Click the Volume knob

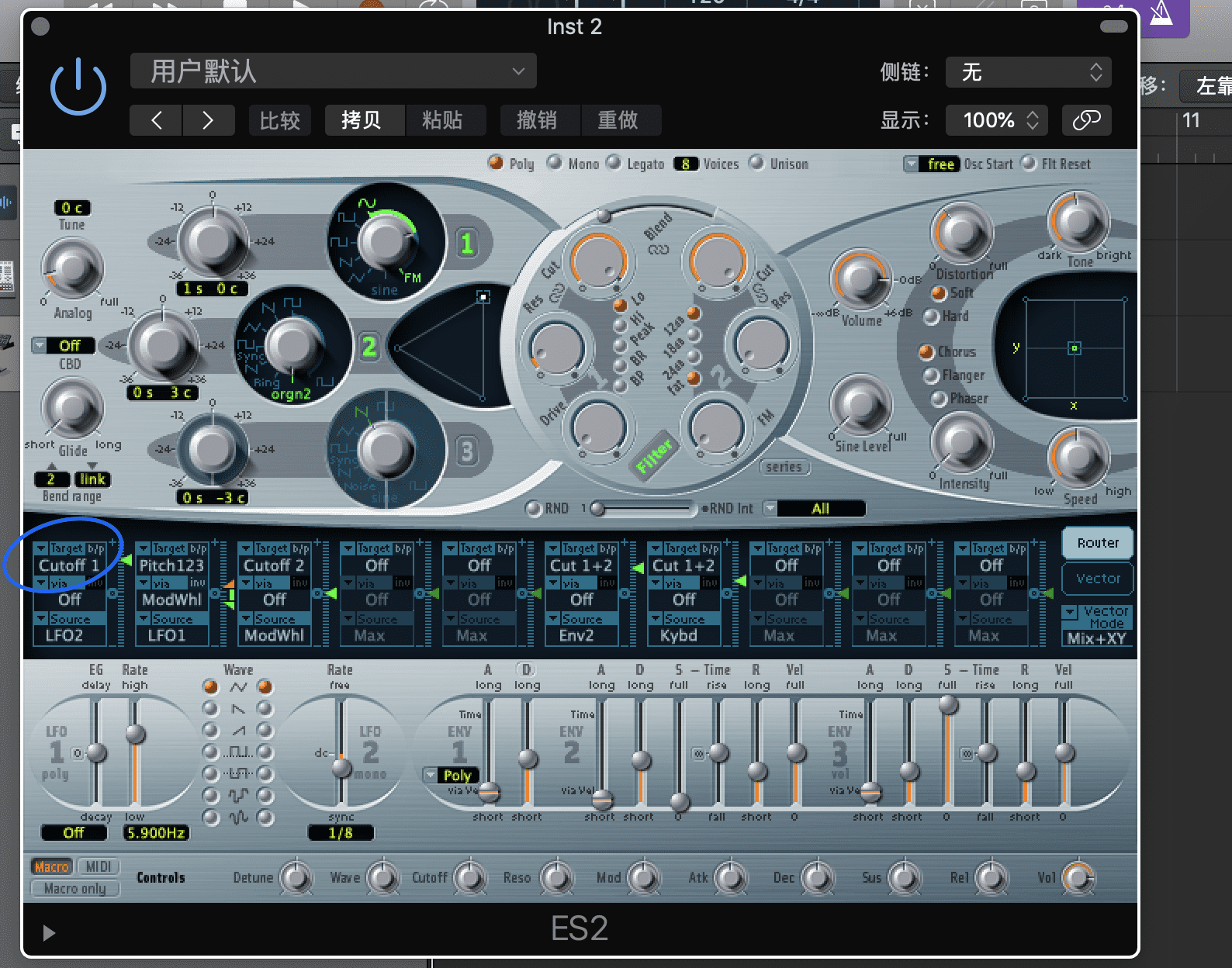(x=860, y=279)
